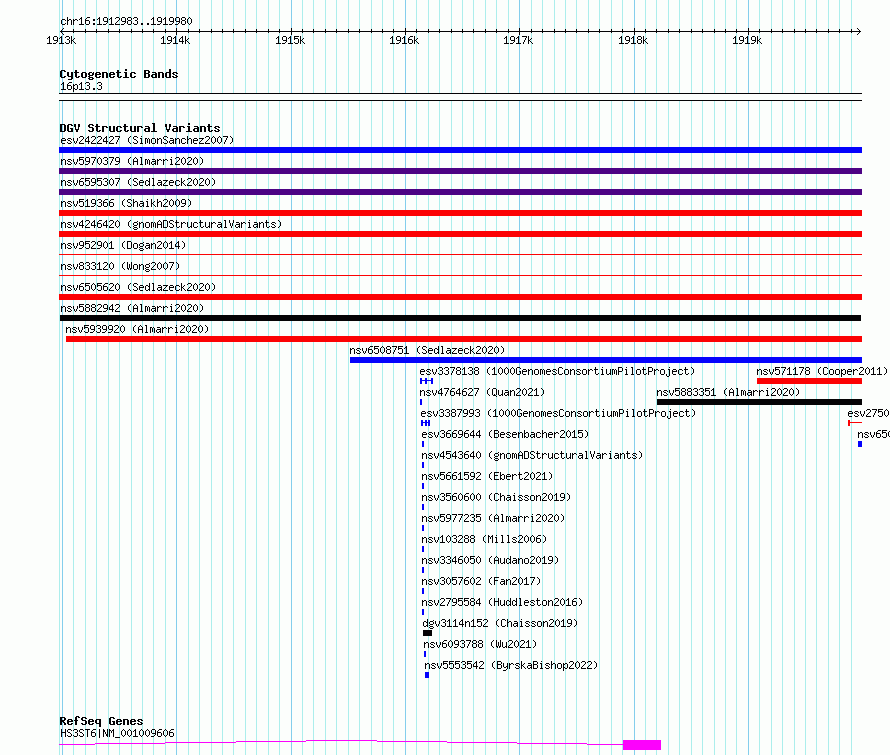Click the red nsv4246420 variant bar
The height and width of the screenshot is (755, 890).
460,234
